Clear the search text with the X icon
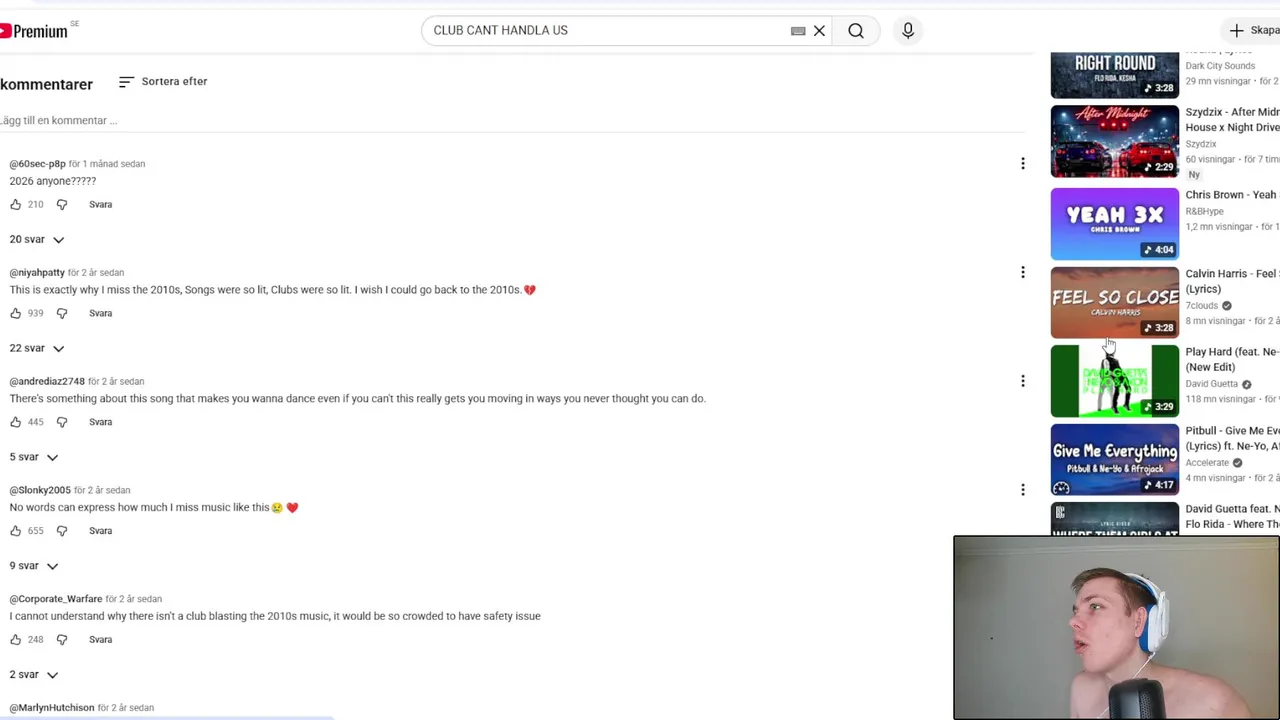Screen dimensions: 1280x720 click(x=819, y=31)
